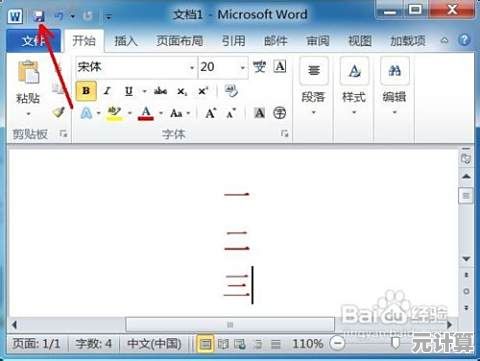The image size is (480, 361).
Task: Switch to the Page Layout (页面布局) tab
Action: point(180,41)
